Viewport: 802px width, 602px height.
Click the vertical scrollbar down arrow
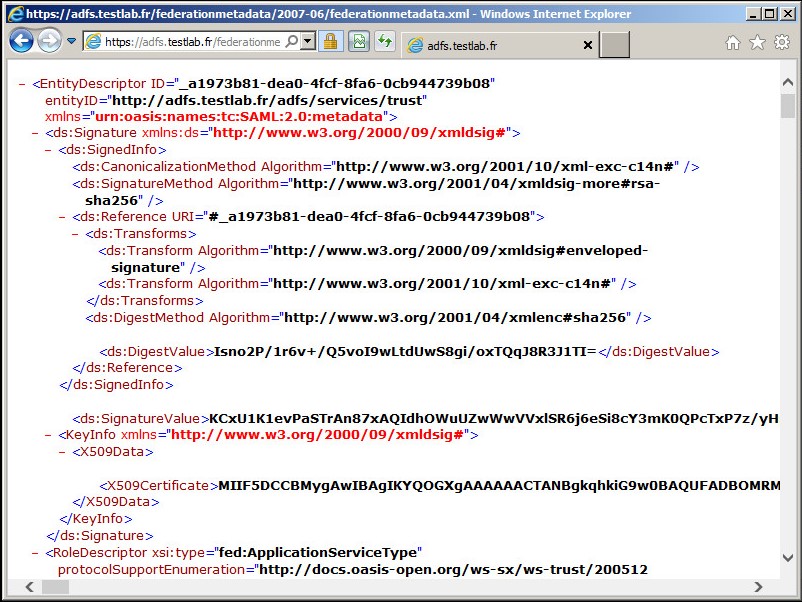tap(788, 558)
